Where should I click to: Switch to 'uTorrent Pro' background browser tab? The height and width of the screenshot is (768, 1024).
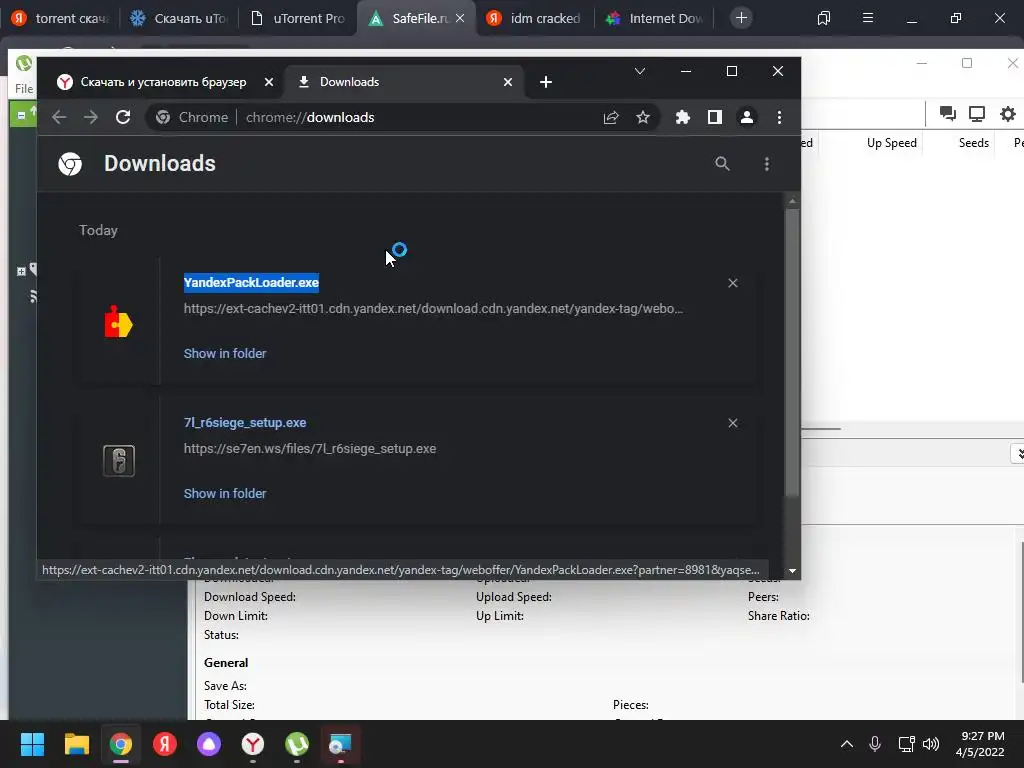tap(297, 18)
